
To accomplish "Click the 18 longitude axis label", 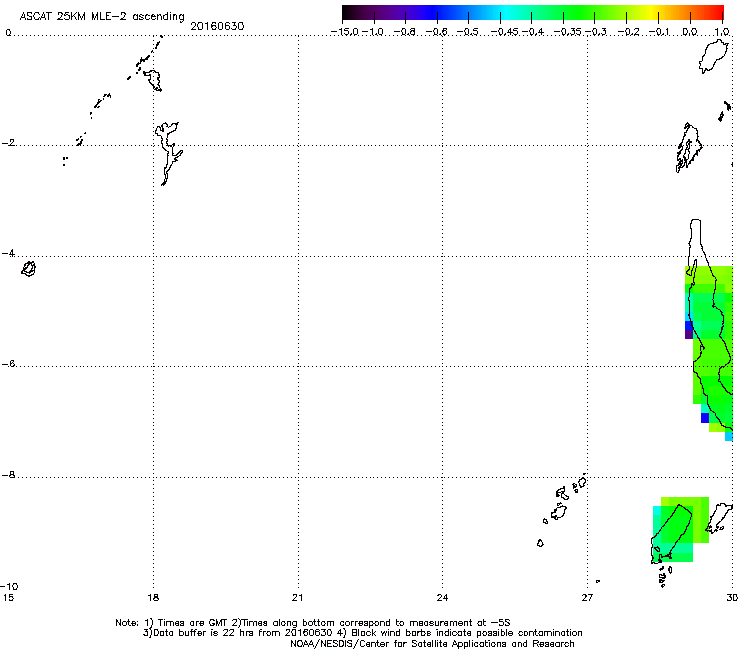I will point(153,598).
